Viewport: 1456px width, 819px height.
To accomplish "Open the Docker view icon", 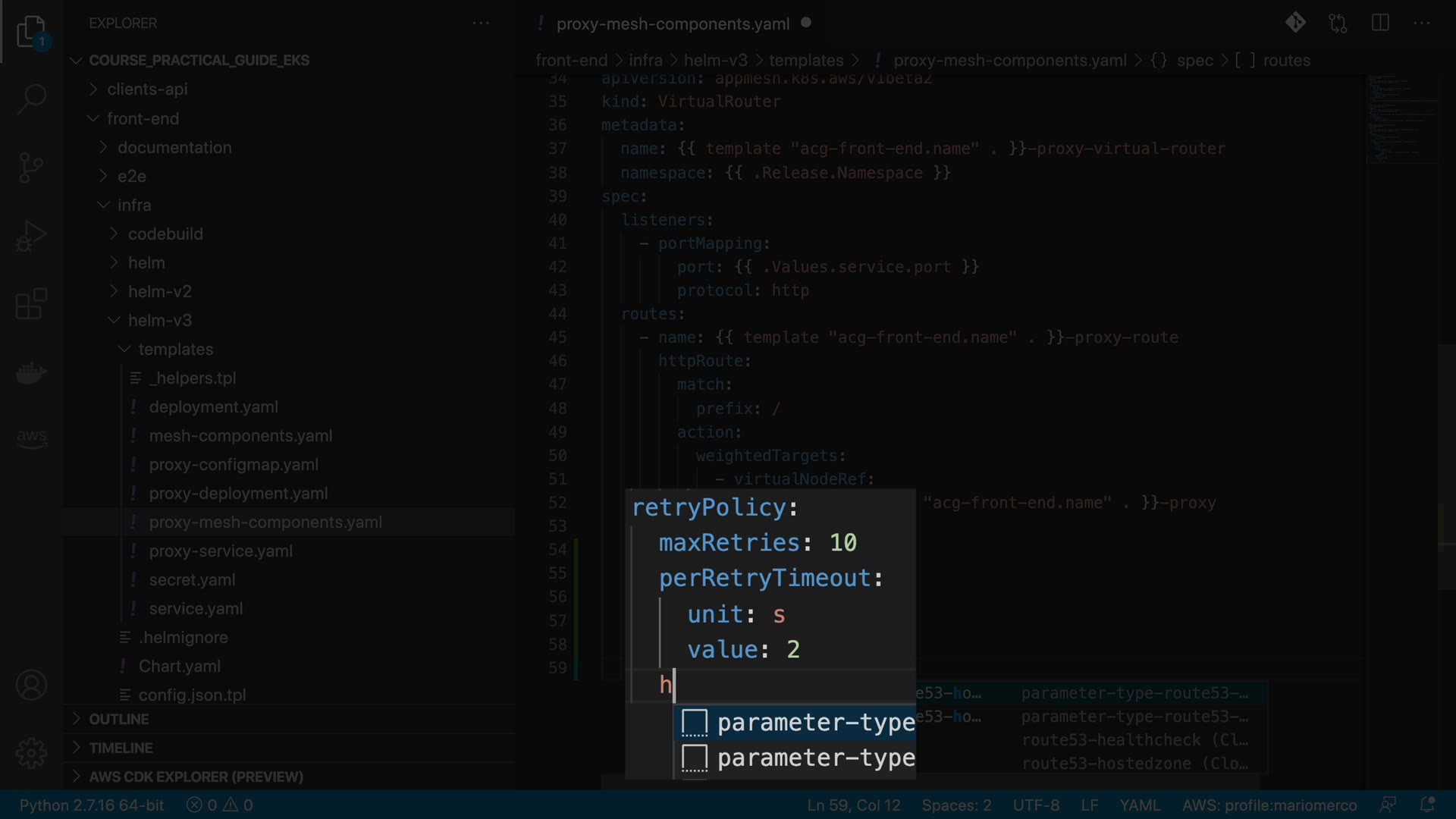I will point(31,373).
